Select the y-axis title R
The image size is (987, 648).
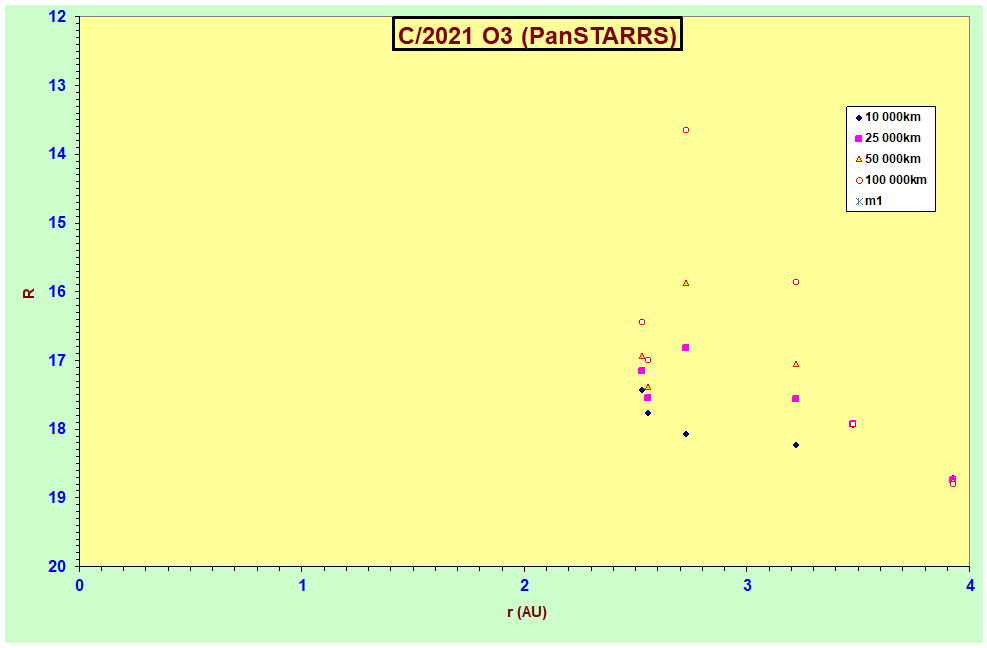pyautogui.click(x=28, y=293)
